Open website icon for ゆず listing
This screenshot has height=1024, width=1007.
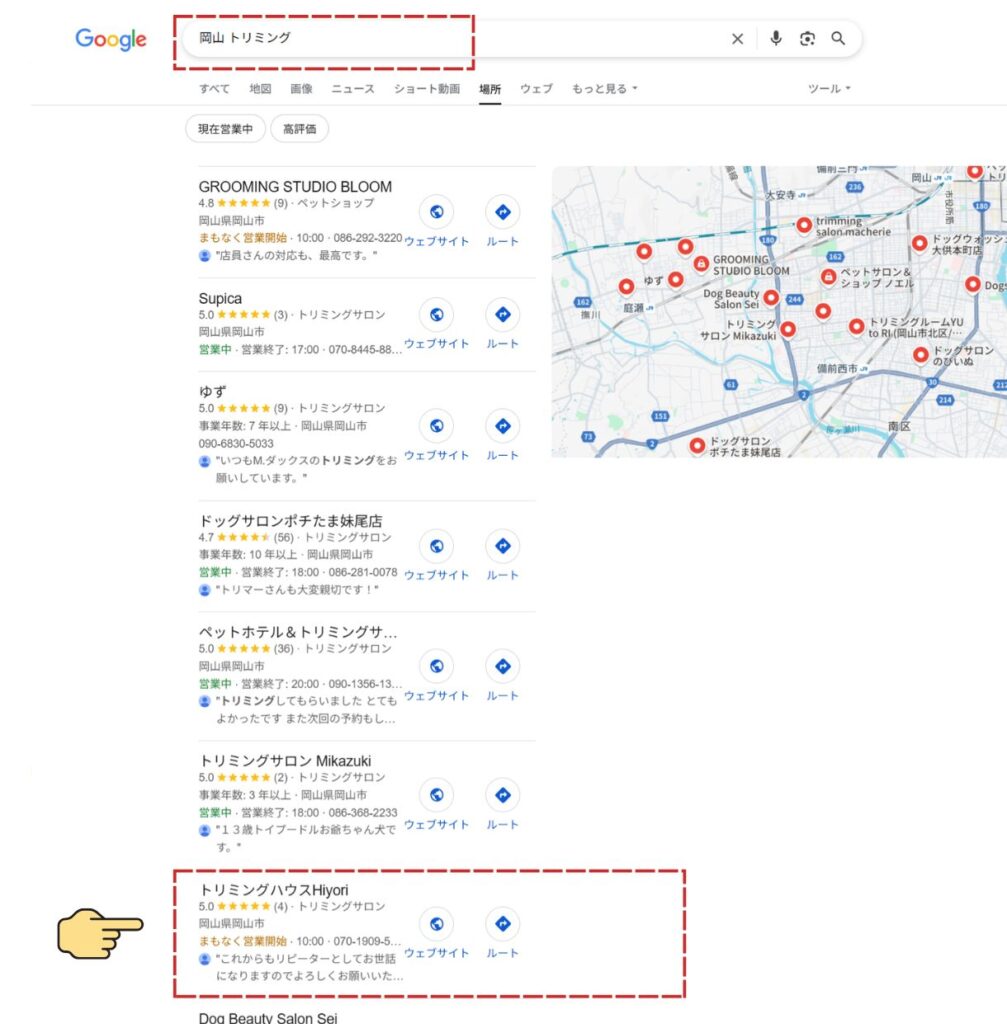point(437,426)
